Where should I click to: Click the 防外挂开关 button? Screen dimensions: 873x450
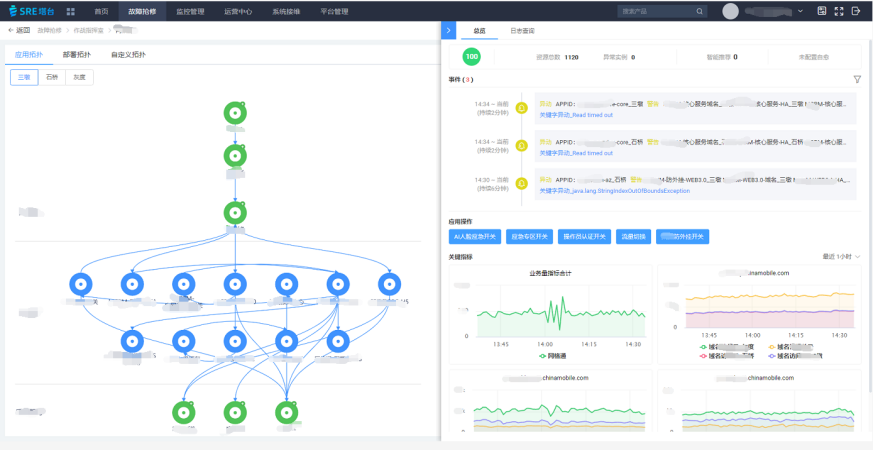683,237
